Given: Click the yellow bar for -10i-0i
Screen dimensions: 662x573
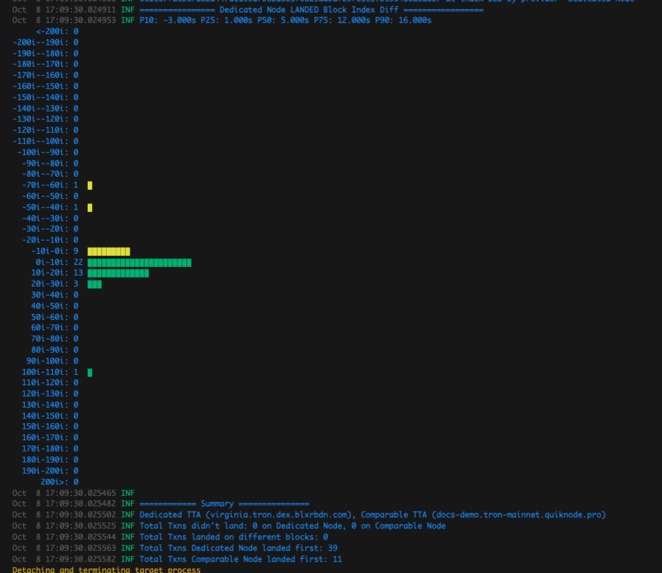Looking at the screenshot, I should (109, 252).
